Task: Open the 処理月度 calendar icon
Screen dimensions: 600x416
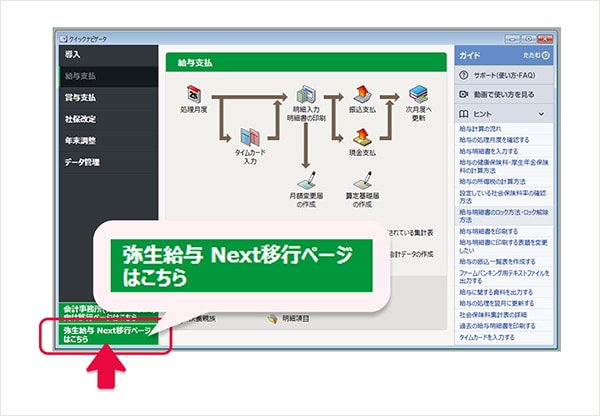Action: pyautogui.click(x=194, y=94)
